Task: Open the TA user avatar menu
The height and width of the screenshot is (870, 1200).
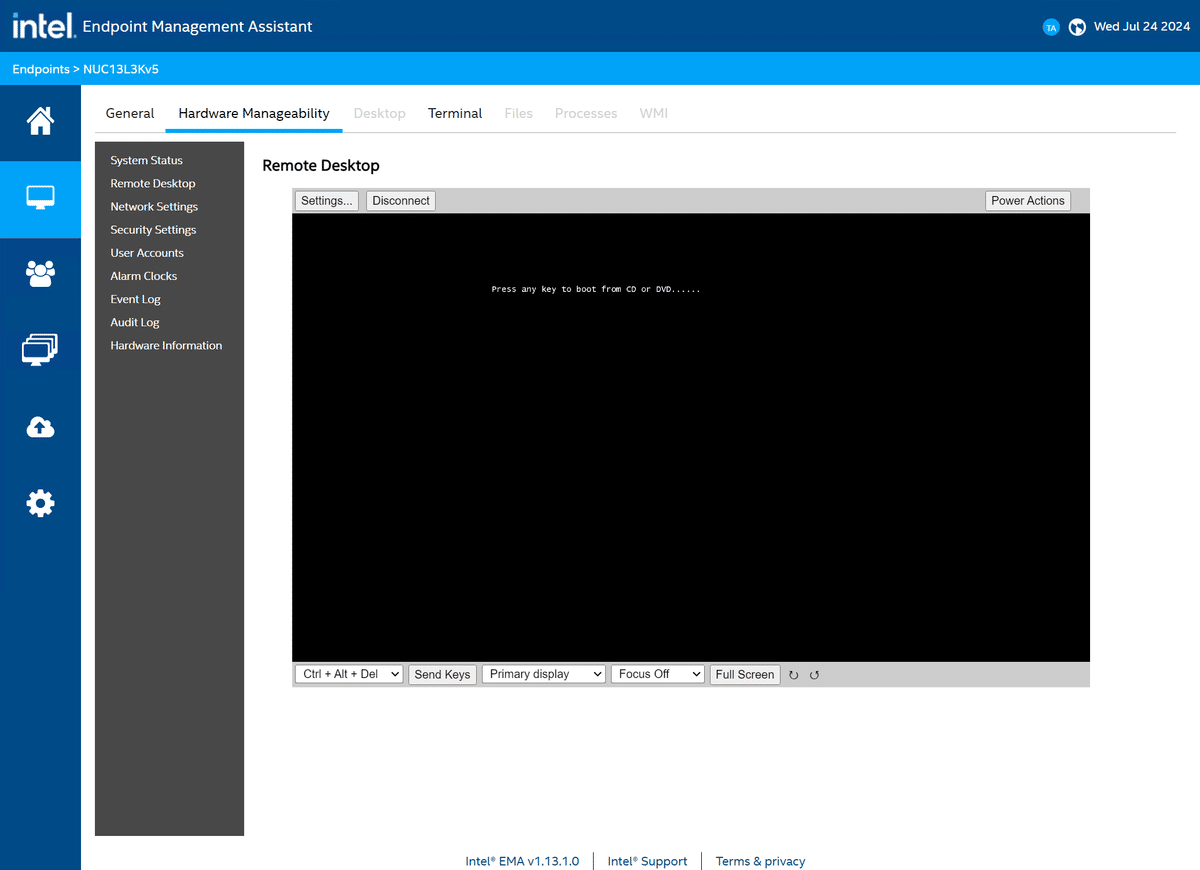Action: click(1051, 27)
